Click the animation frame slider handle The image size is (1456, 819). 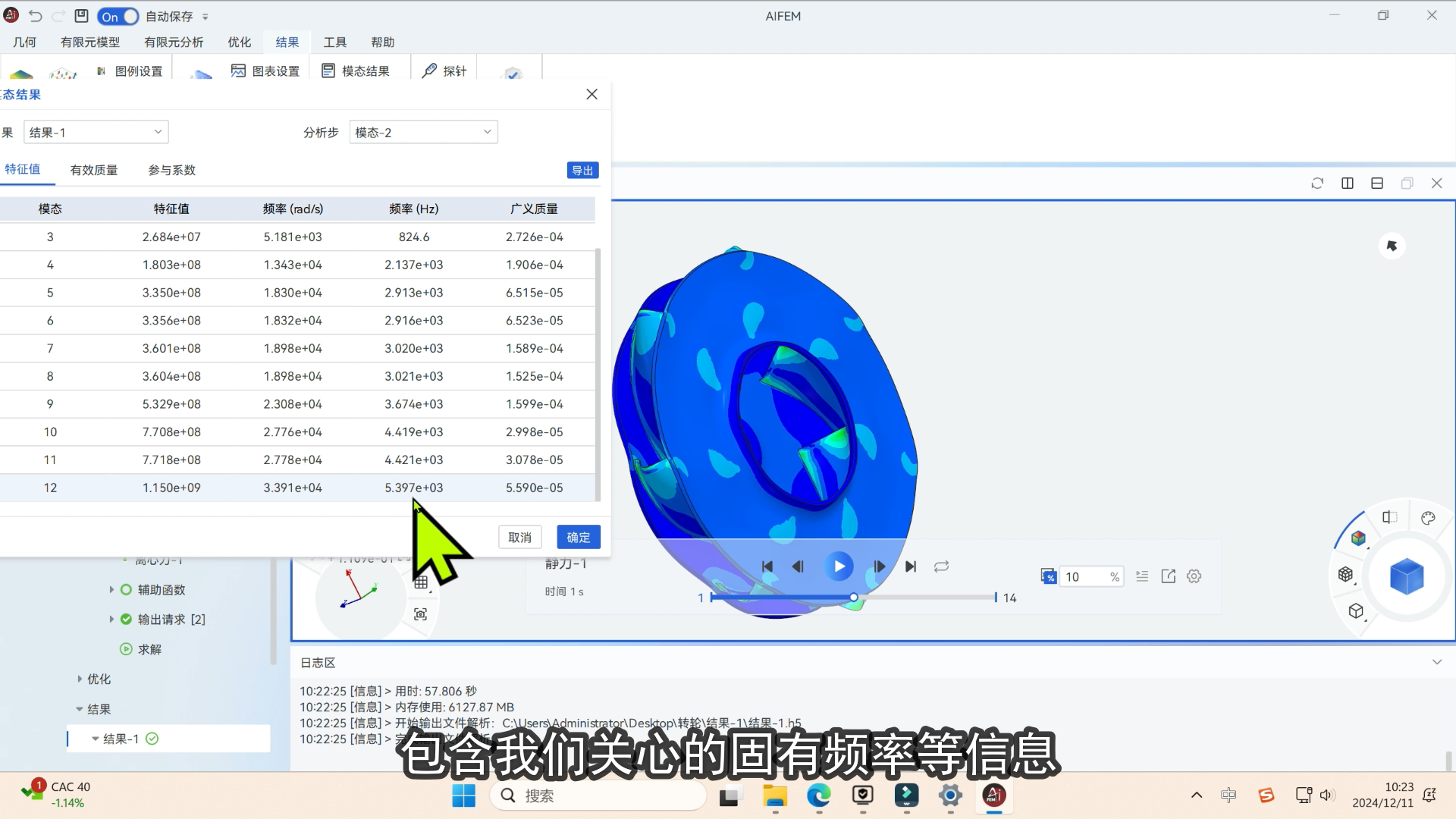(x=854, y=598)
